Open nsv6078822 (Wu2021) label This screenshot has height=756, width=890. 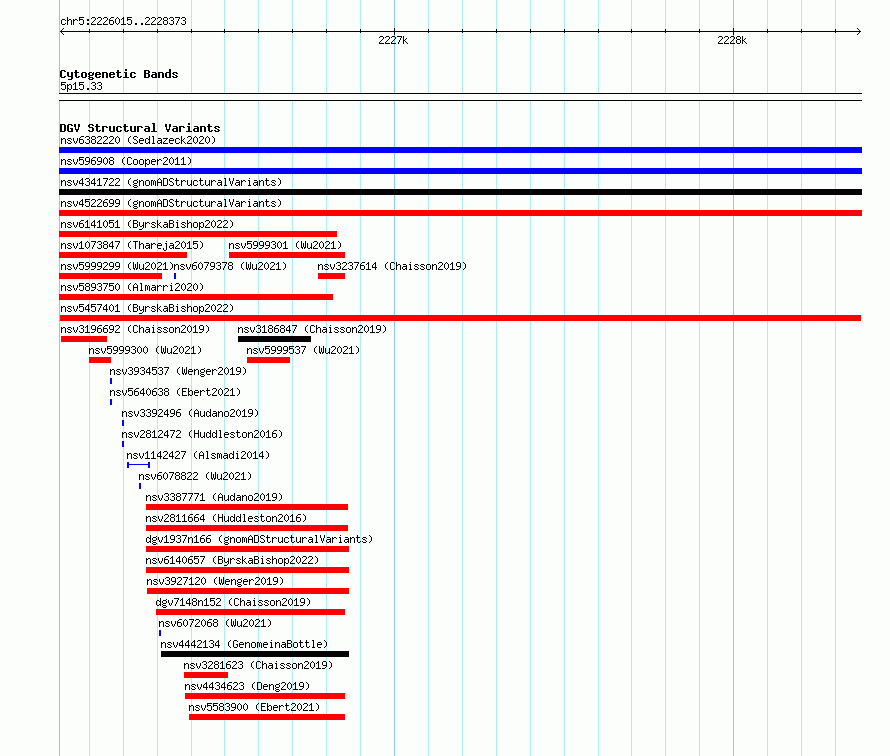[x=195, y=476]
